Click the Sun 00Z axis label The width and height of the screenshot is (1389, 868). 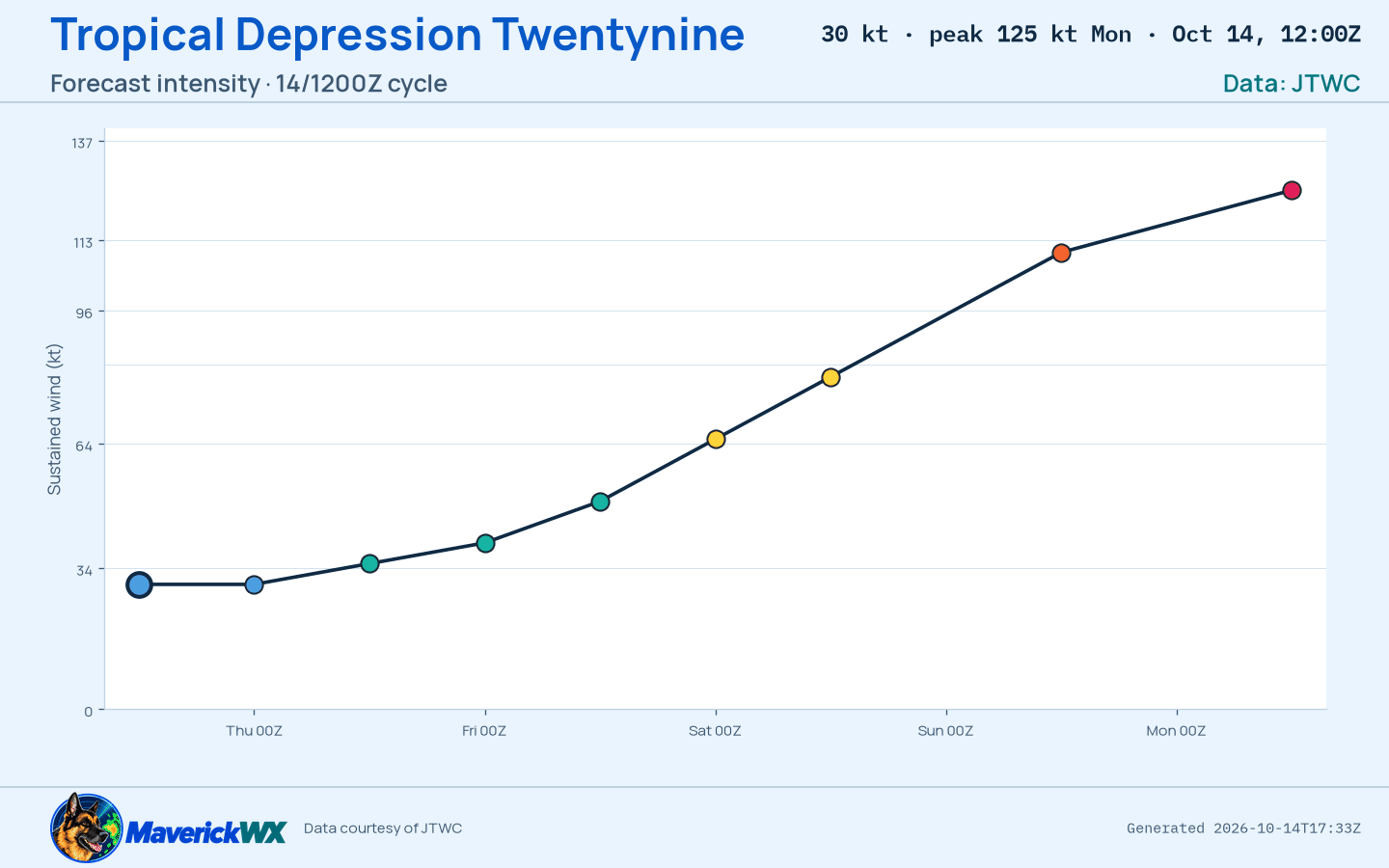(945, 731)
